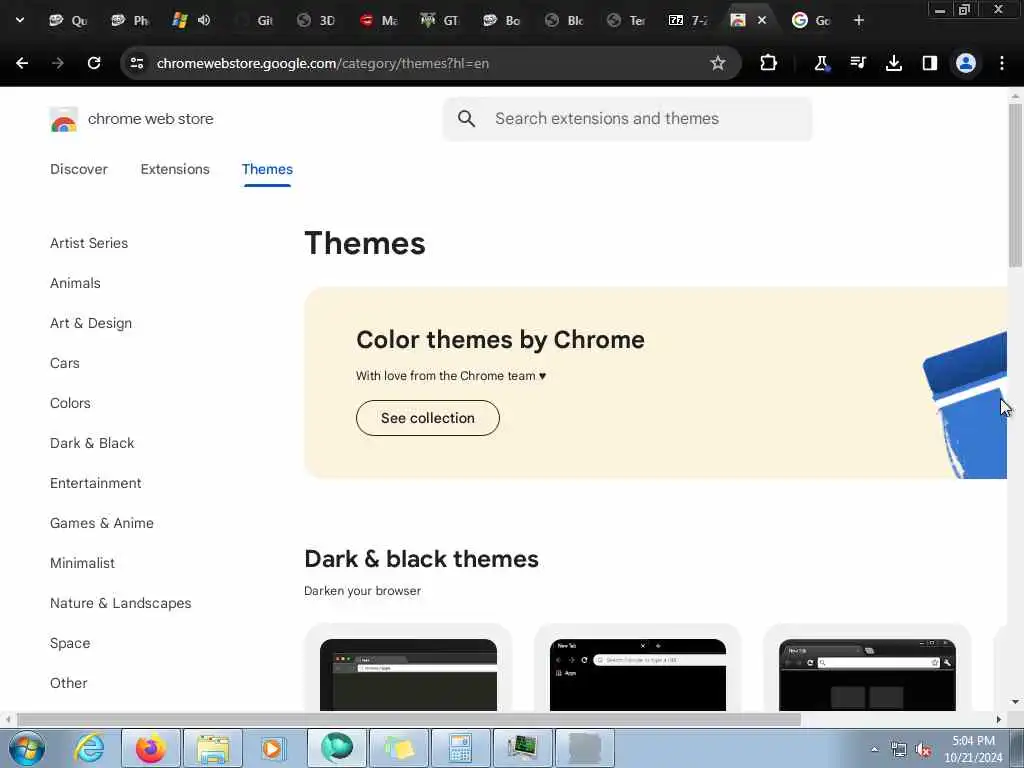The height and width of the screenshot is (768, 1024).
Task: Switch to the Bo browser tab
Action: [502, 21]
